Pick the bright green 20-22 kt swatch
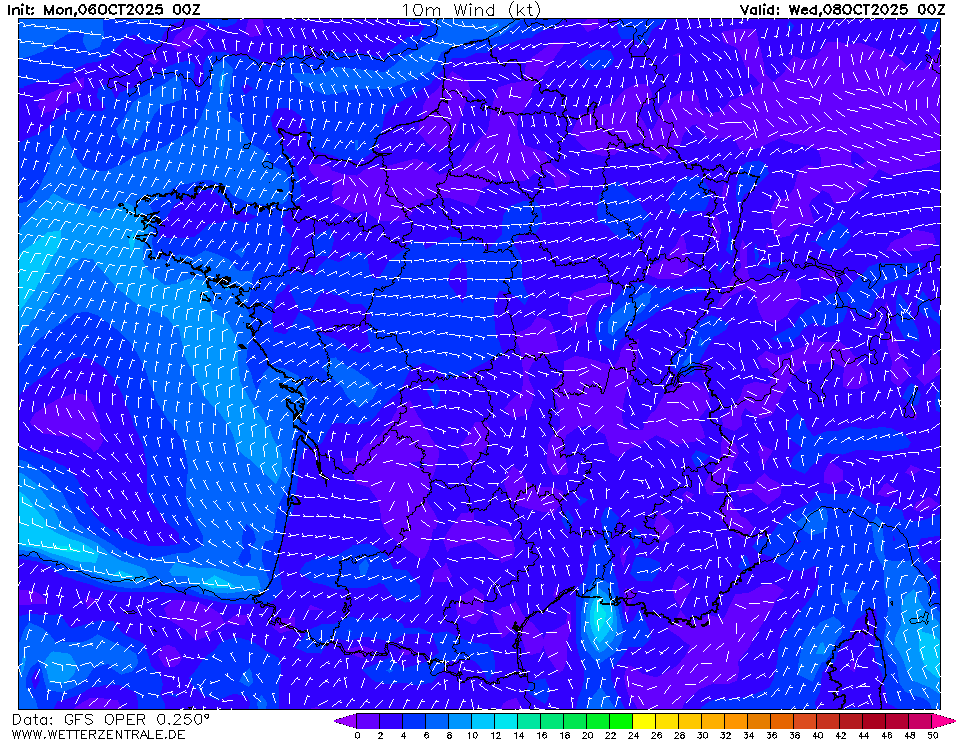 pos(598,720)
